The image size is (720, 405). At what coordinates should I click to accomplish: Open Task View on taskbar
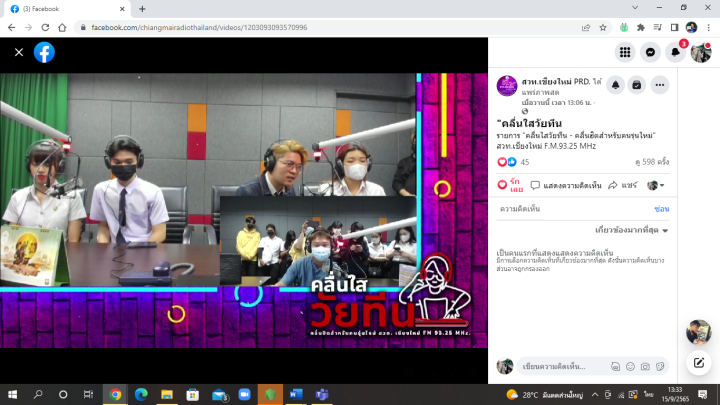[88, 394]
